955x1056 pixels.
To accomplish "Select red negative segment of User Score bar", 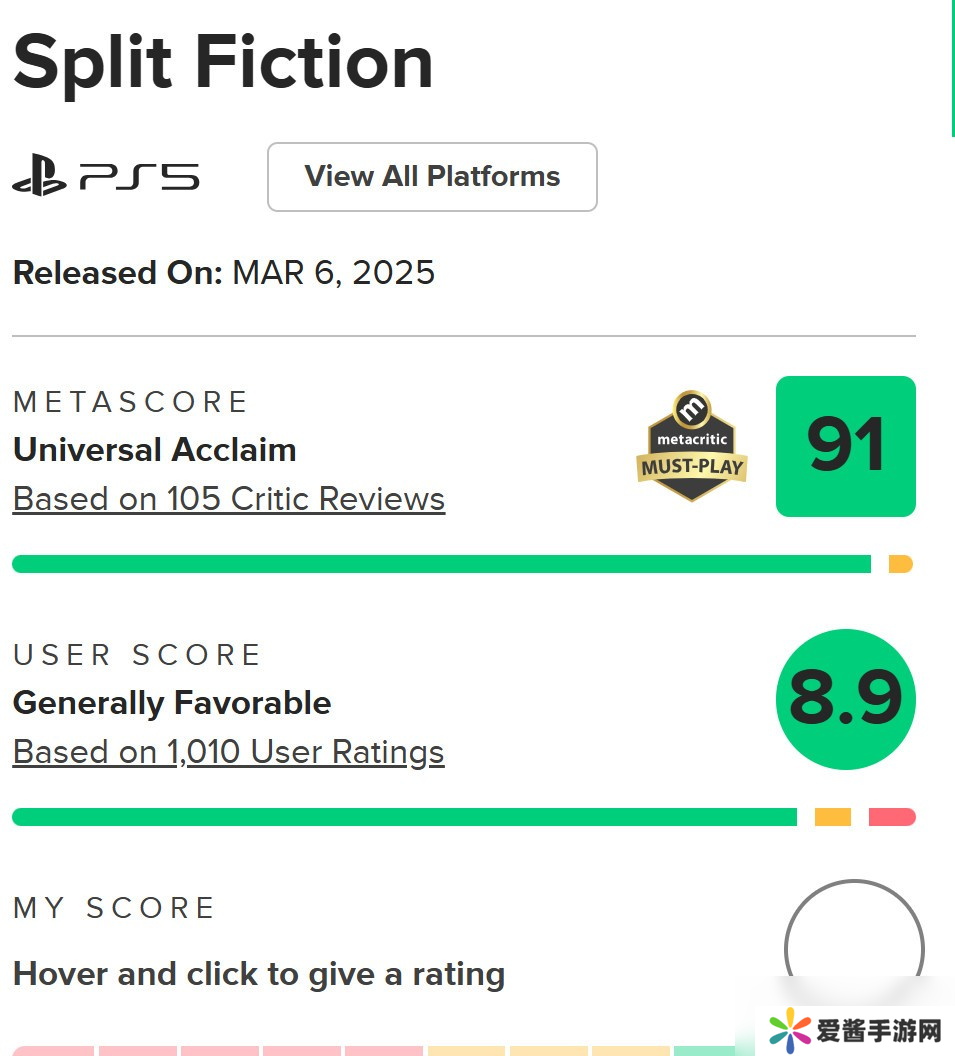I will 892,817.
